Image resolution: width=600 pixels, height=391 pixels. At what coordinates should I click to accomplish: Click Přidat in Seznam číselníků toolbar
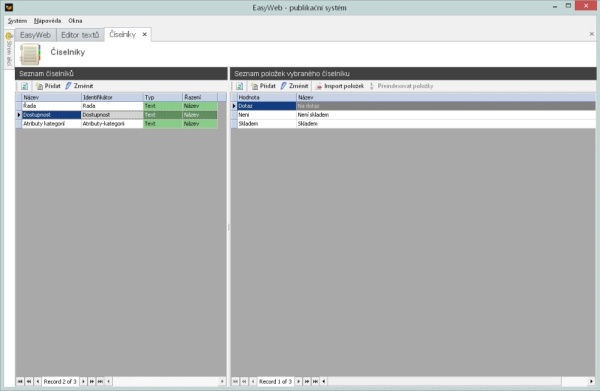pos(48,86)
